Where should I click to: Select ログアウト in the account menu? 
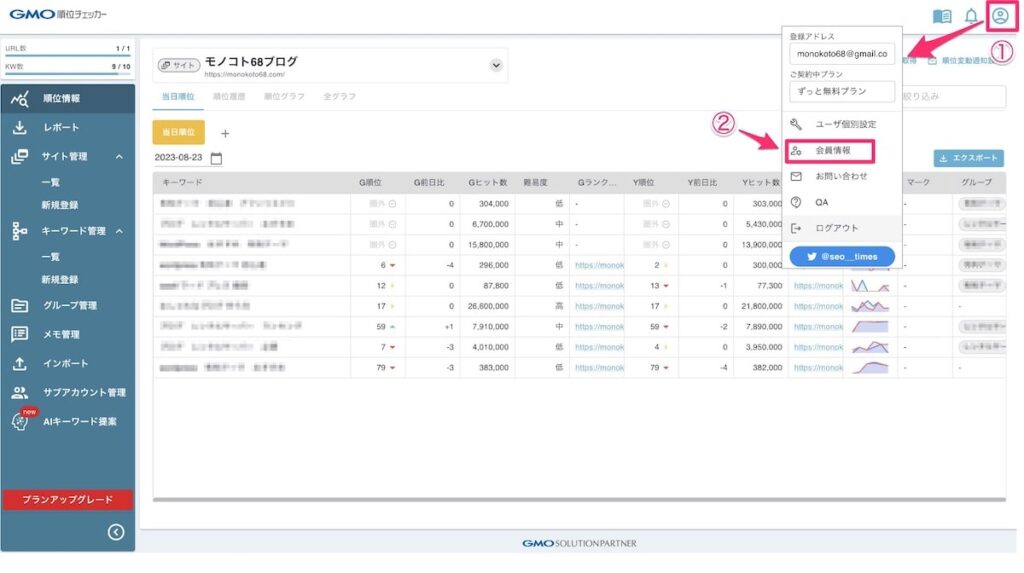842,229
